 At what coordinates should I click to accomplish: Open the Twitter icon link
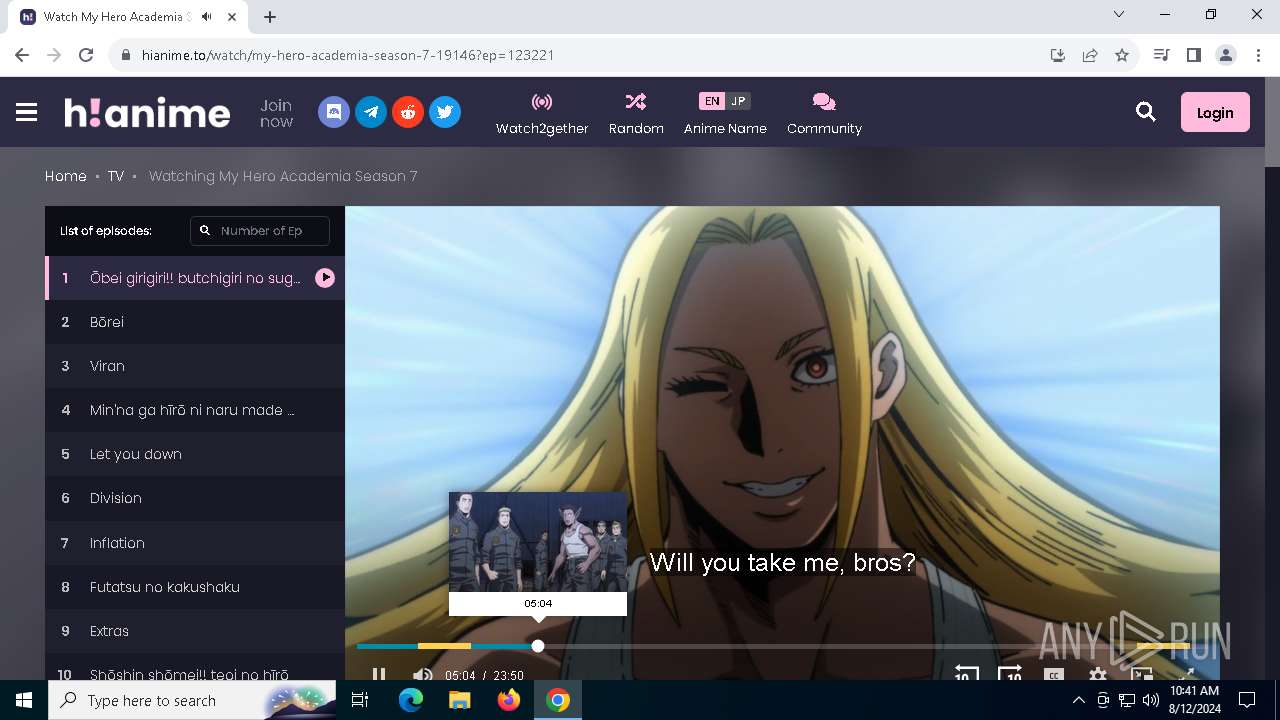445,111
